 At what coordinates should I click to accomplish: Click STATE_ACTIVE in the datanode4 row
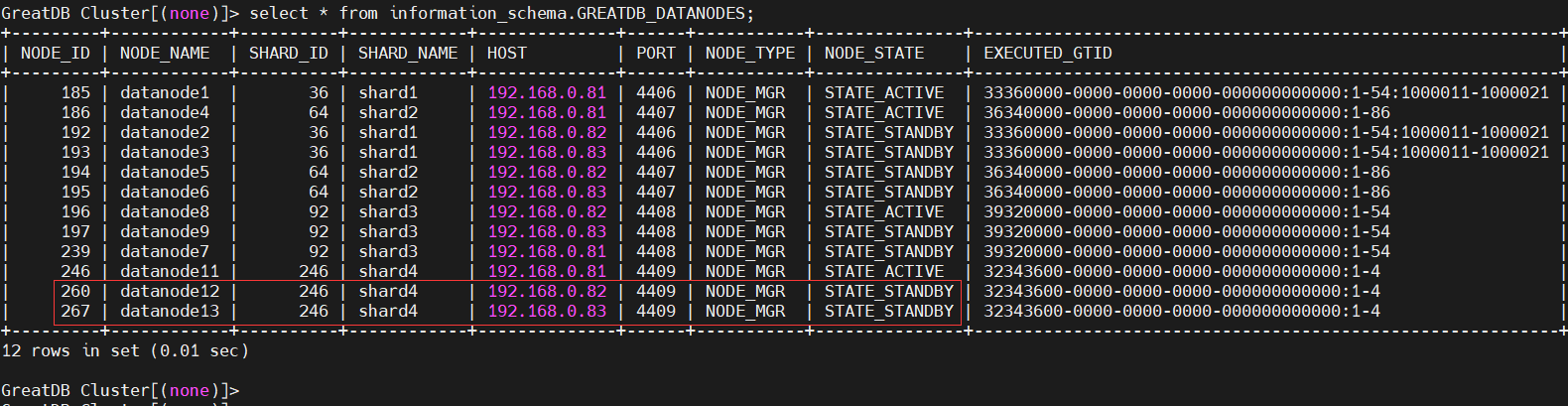[884, 113]
